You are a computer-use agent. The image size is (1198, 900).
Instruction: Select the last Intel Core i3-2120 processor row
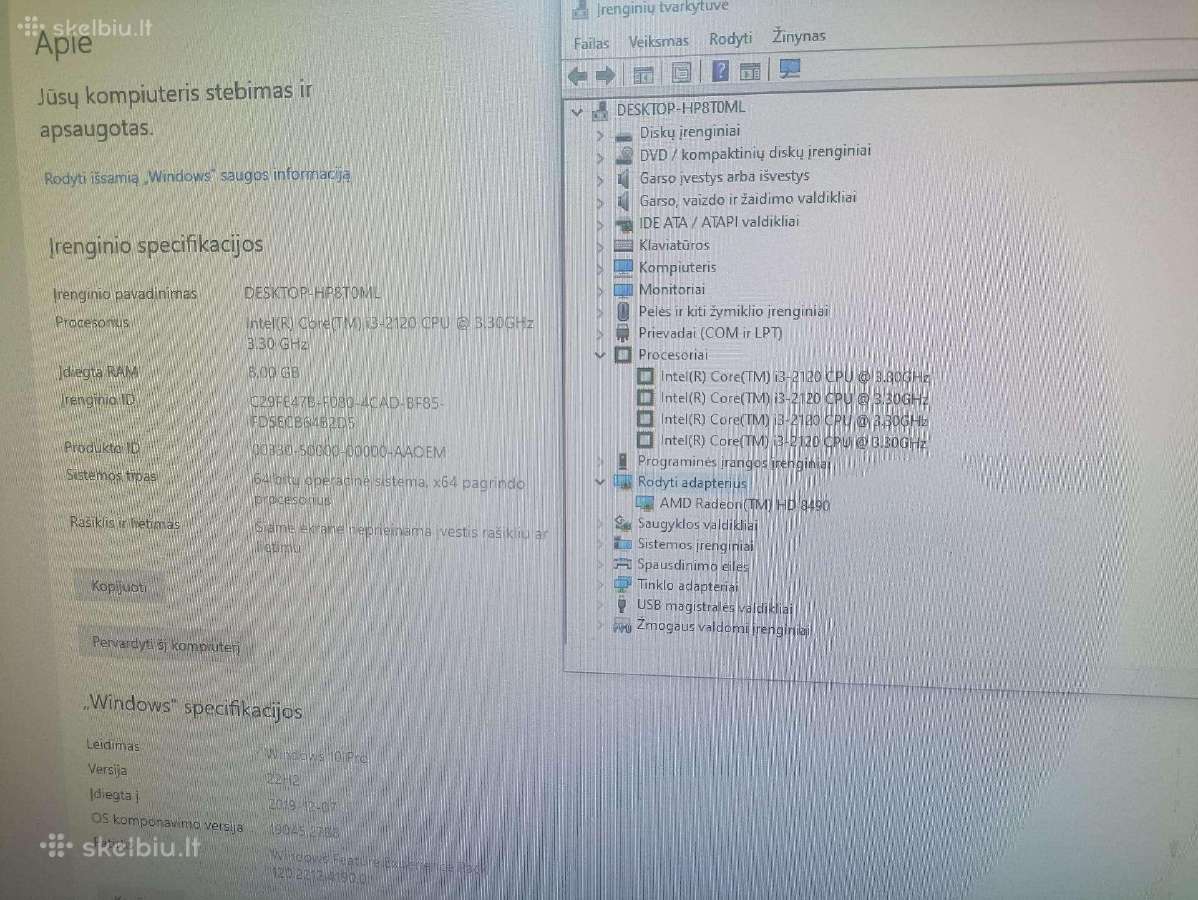click(x=794, y=442)
